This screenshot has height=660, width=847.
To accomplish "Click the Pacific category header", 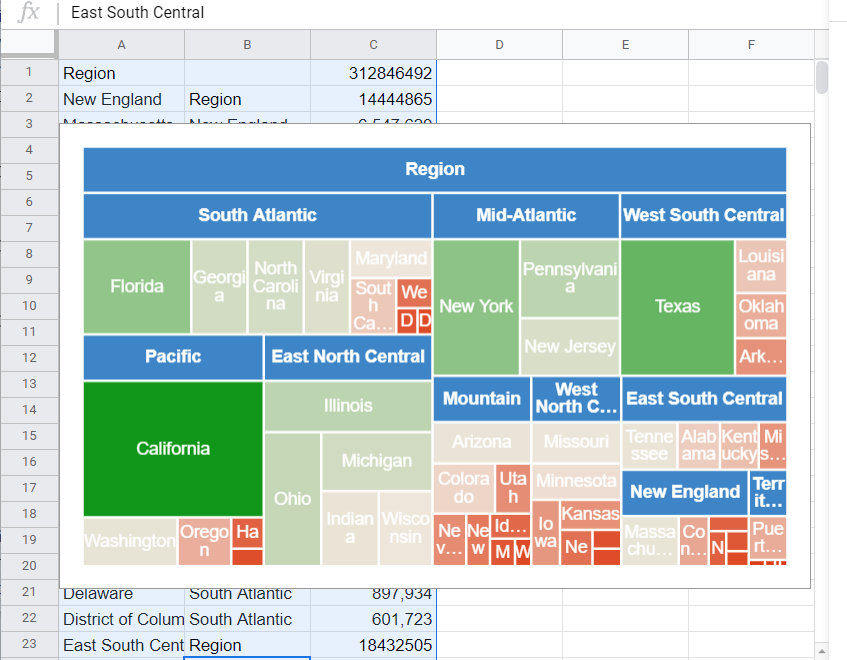I will click(x=172, y=357).
